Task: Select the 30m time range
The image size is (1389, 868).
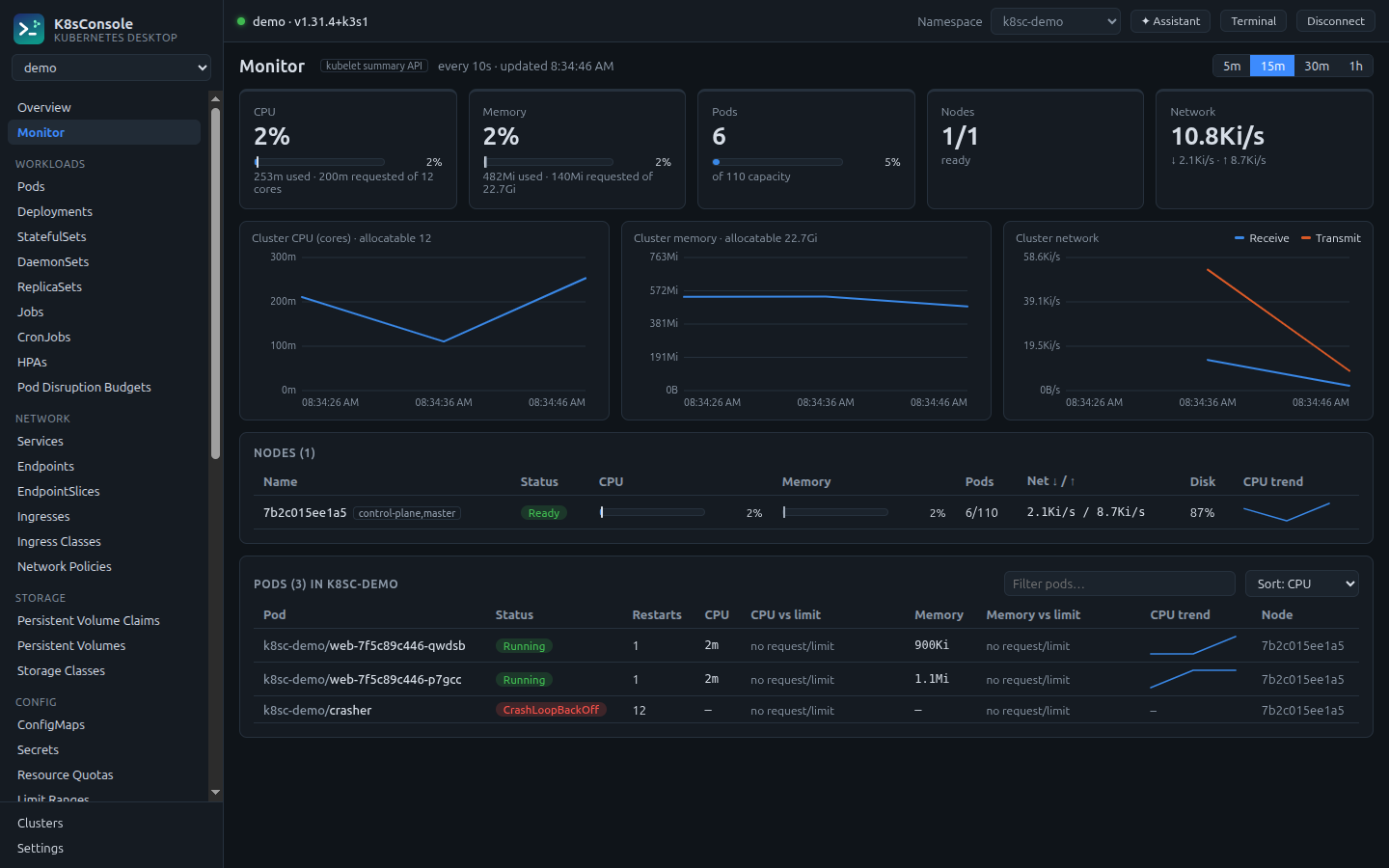Action: pos(1317,66)
